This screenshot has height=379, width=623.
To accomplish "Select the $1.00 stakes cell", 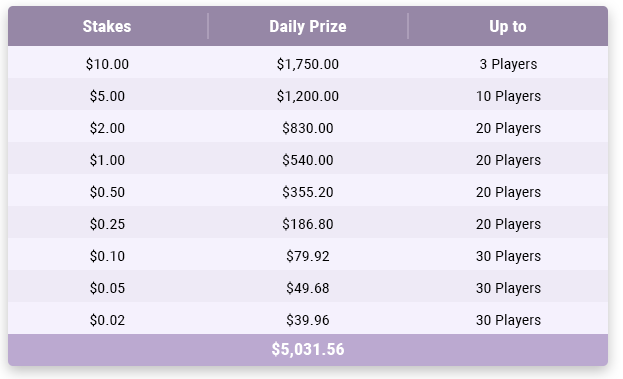I will 107,160.
